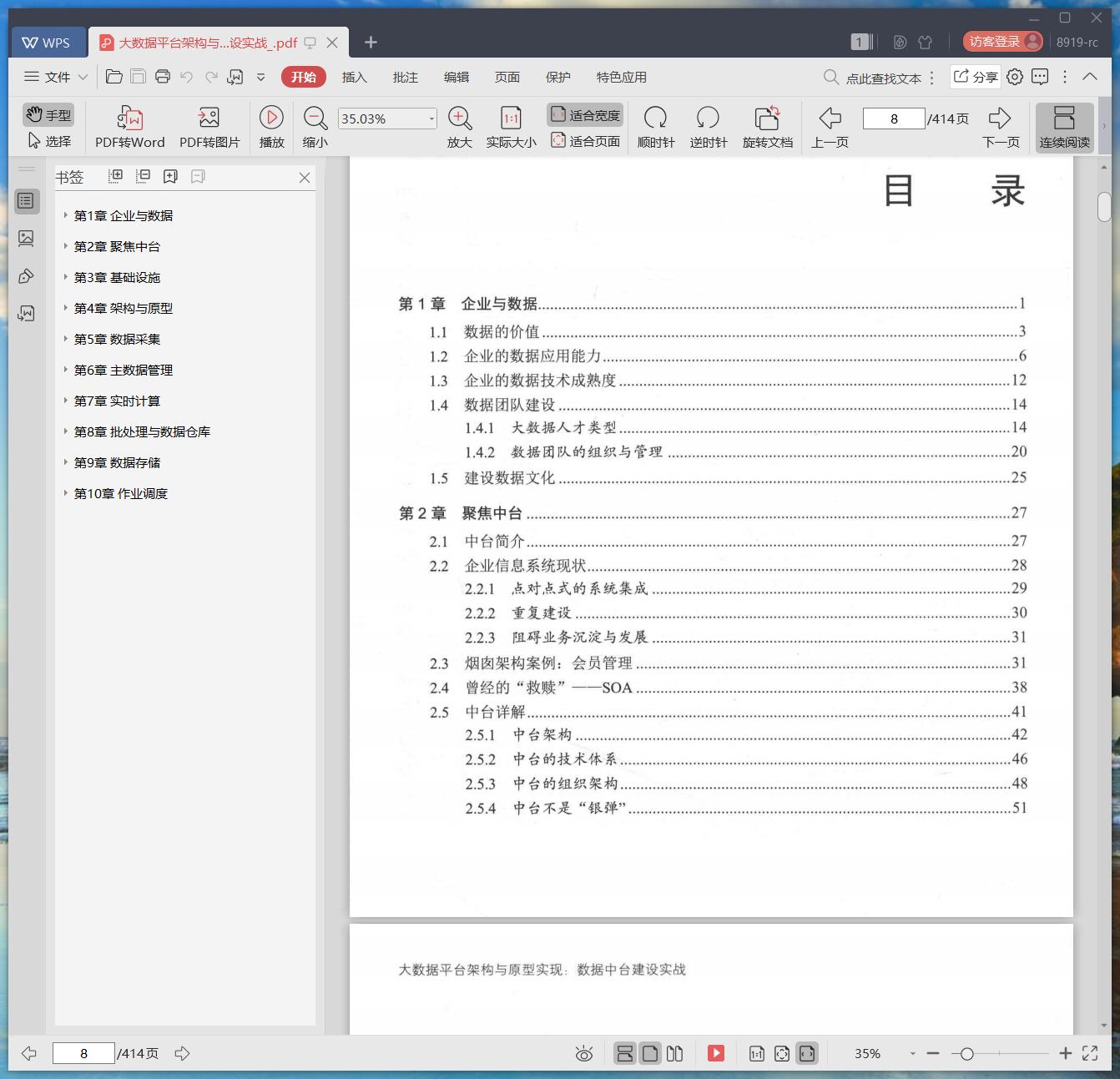Set view to actual size
1120x1079 pixels.
tap(511, 127)
